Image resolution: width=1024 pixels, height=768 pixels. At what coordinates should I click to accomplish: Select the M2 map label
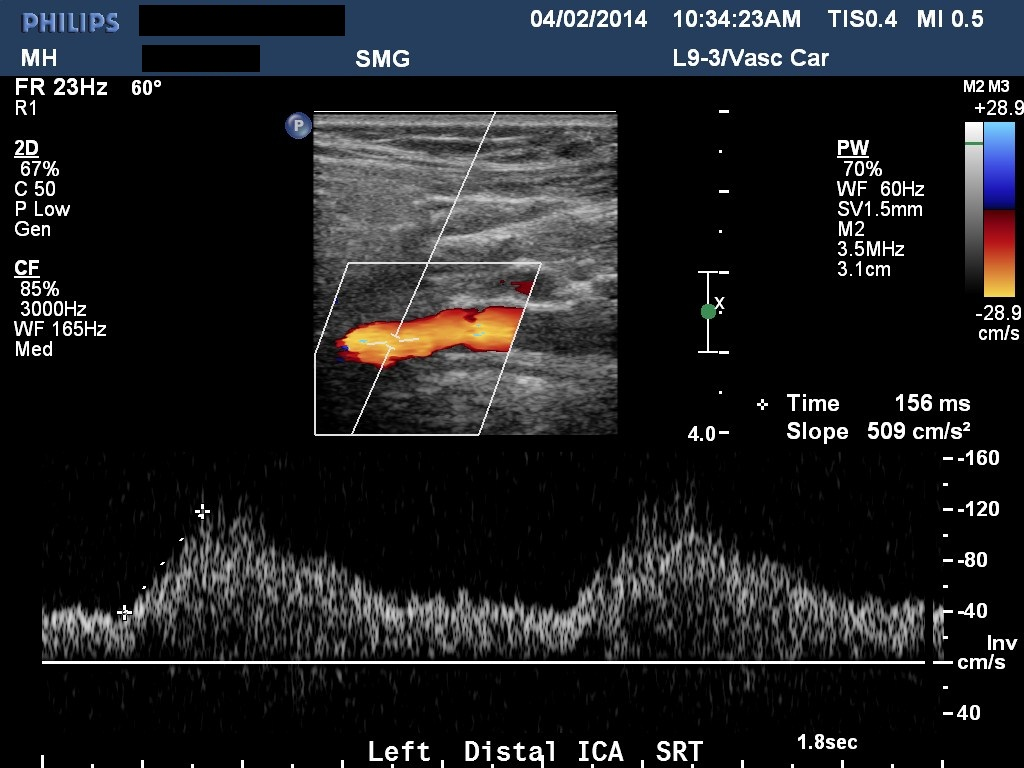(x=973, y=87)
